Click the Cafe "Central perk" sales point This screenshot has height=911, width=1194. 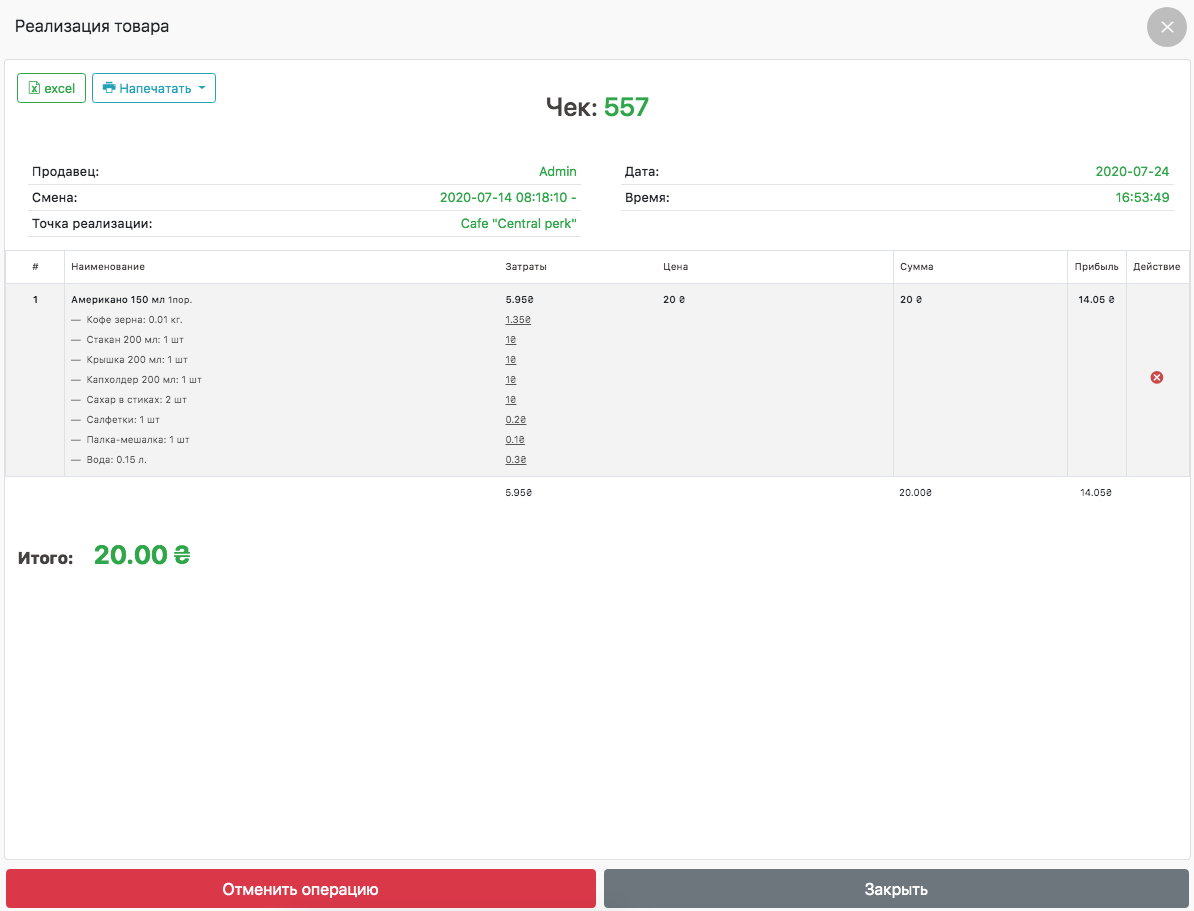tap(518, 224)
